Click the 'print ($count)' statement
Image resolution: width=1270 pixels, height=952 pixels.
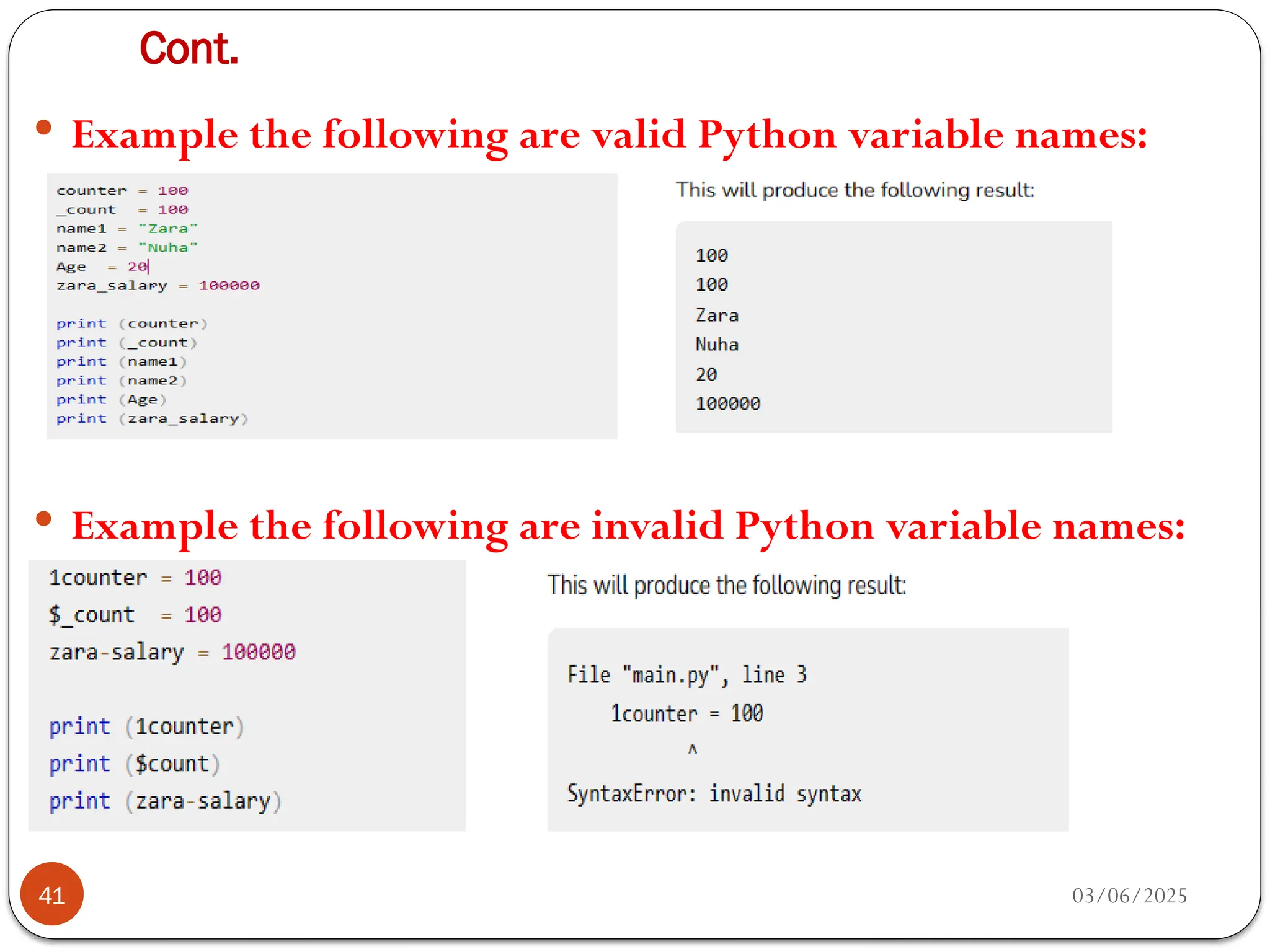135,764
